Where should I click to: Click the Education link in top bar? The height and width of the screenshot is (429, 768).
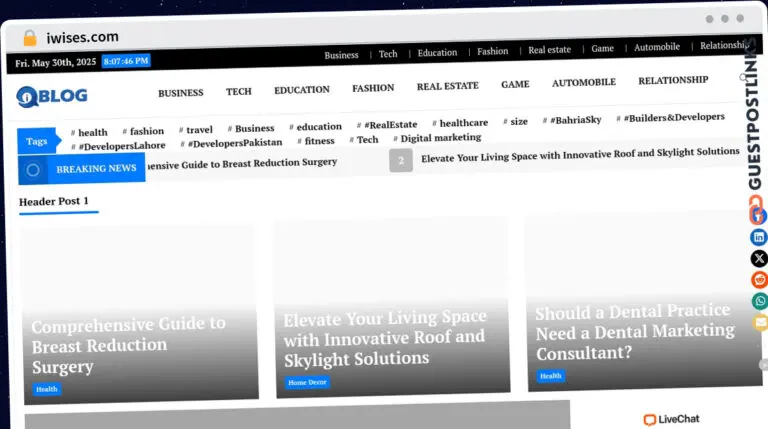(x=437, y=53)
